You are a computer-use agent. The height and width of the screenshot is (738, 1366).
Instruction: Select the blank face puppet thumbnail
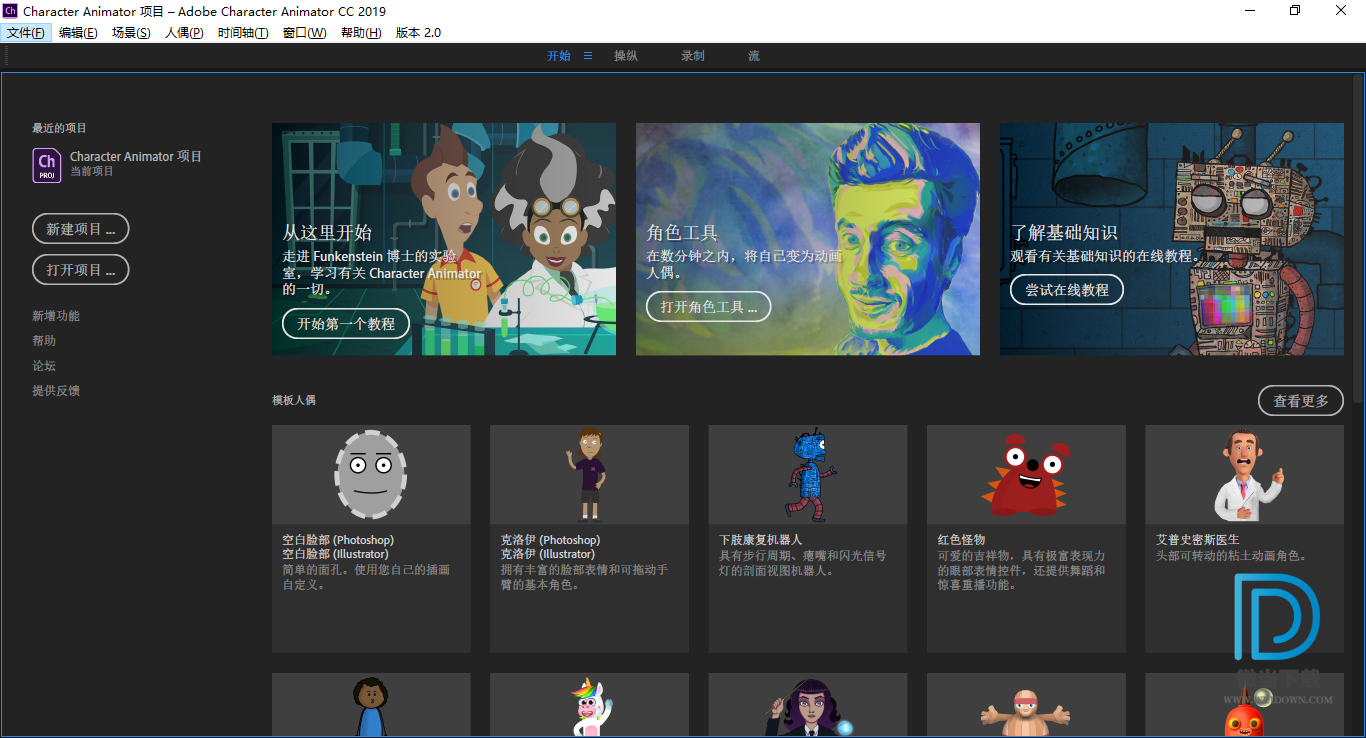[x=371, y=475]
